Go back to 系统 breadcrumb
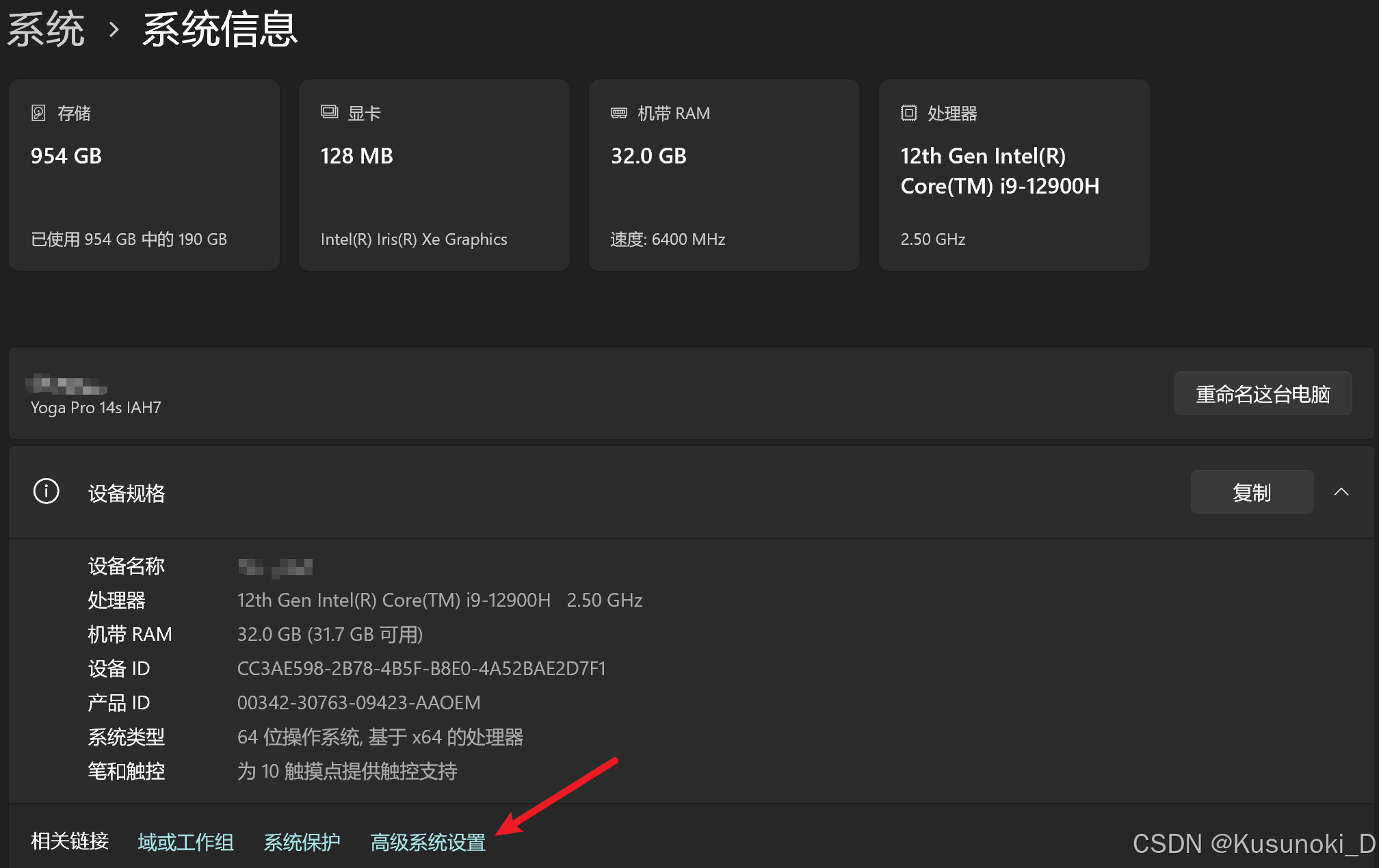 point(46,29)
